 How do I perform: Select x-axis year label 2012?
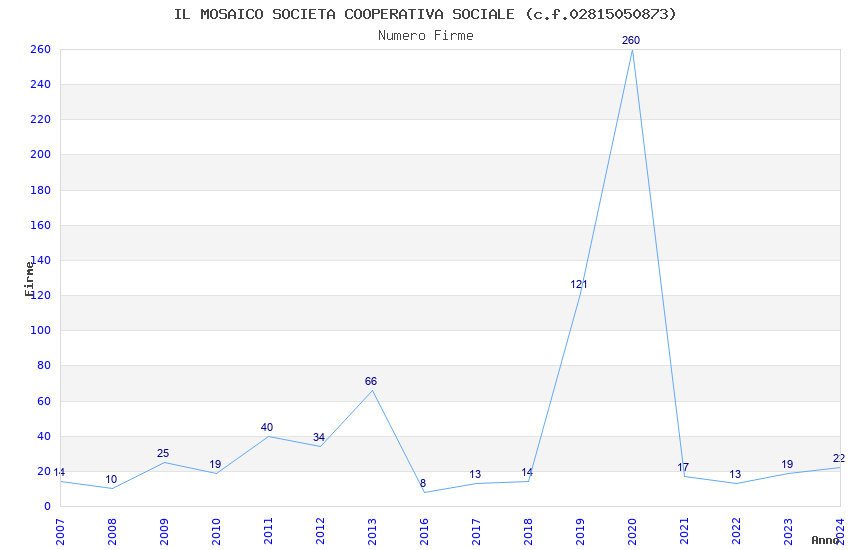pos(320,532)
